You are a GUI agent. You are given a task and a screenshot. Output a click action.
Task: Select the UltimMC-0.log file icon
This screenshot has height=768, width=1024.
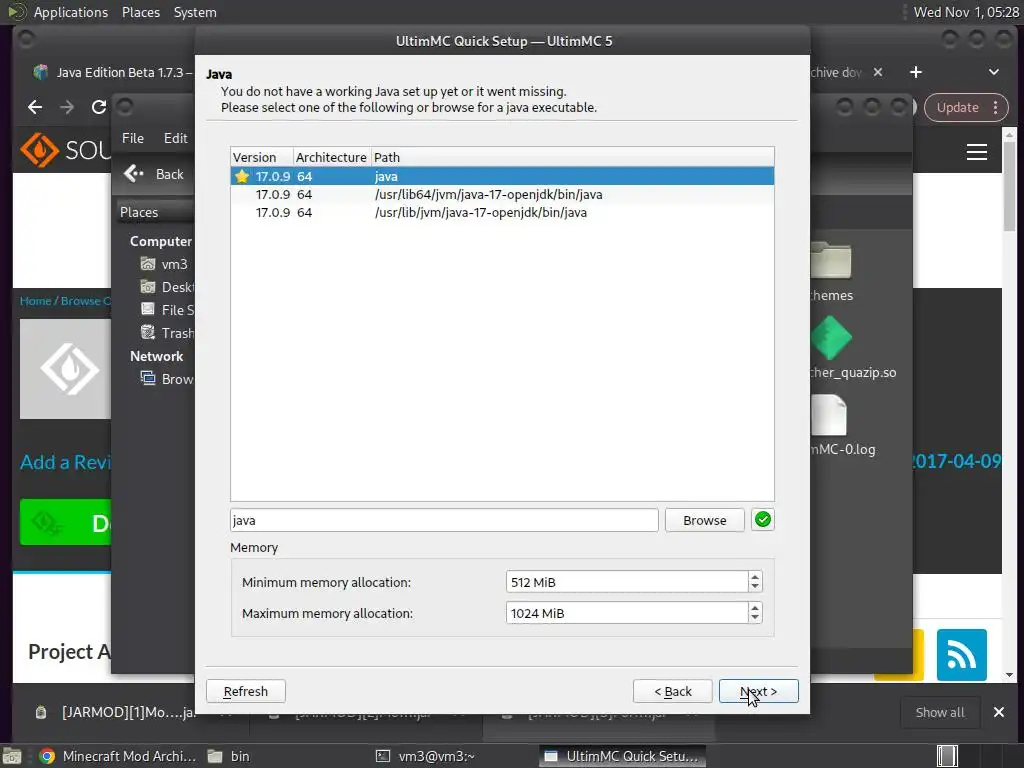829,415
